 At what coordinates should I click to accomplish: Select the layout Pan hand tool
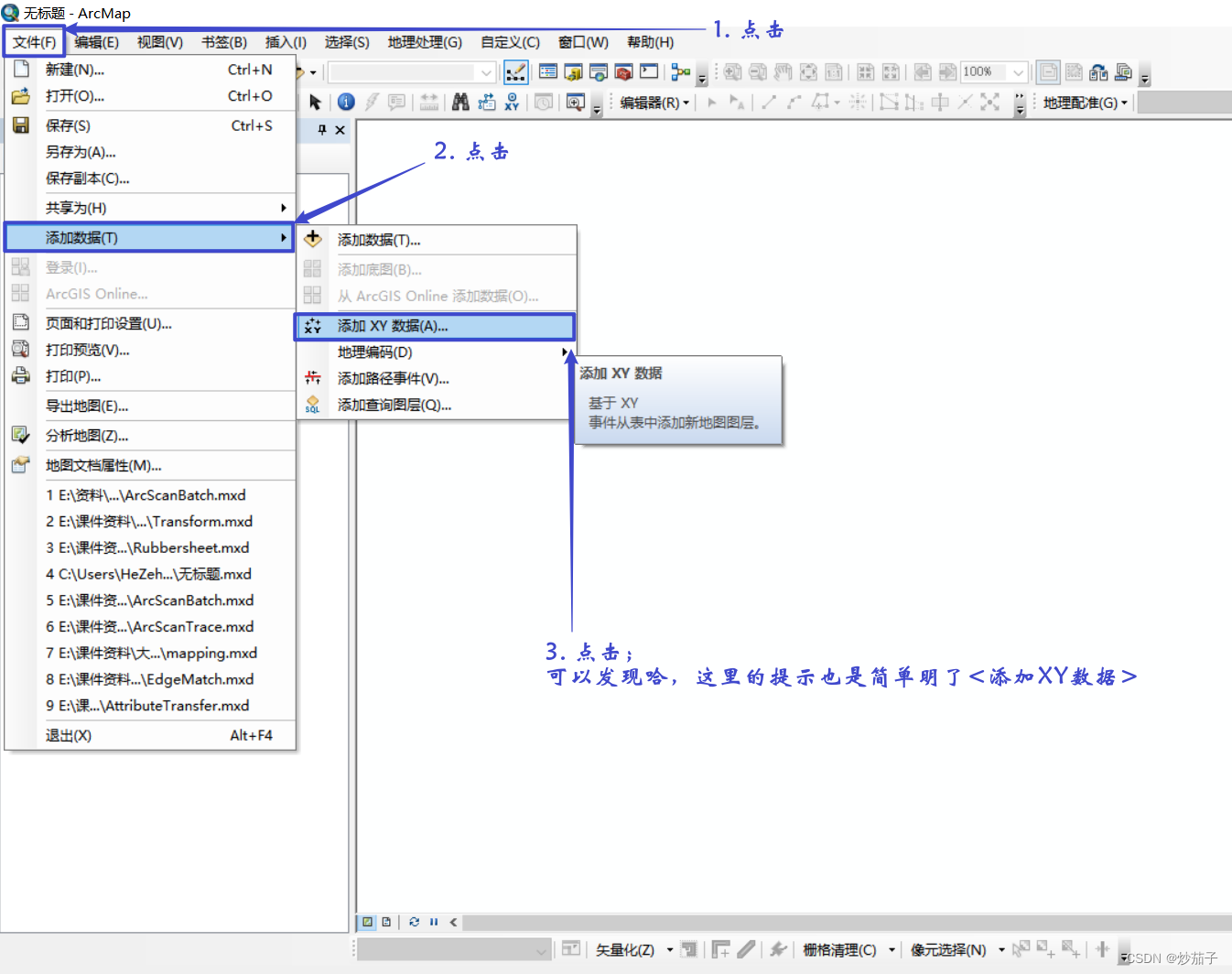pos(783,71)
